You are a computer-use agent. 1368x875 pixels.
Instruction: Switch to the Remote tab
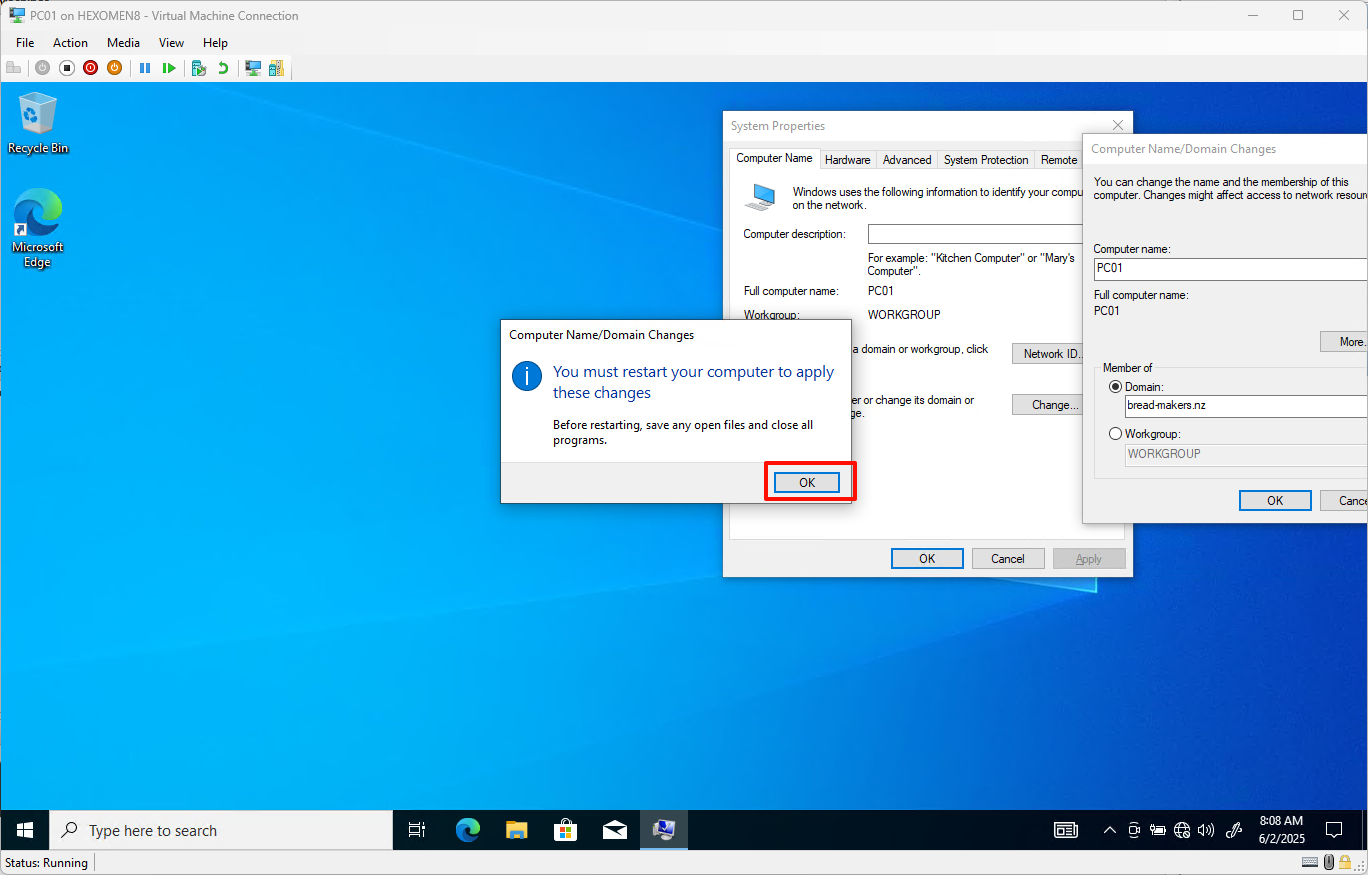click(x=1059, y=160)
